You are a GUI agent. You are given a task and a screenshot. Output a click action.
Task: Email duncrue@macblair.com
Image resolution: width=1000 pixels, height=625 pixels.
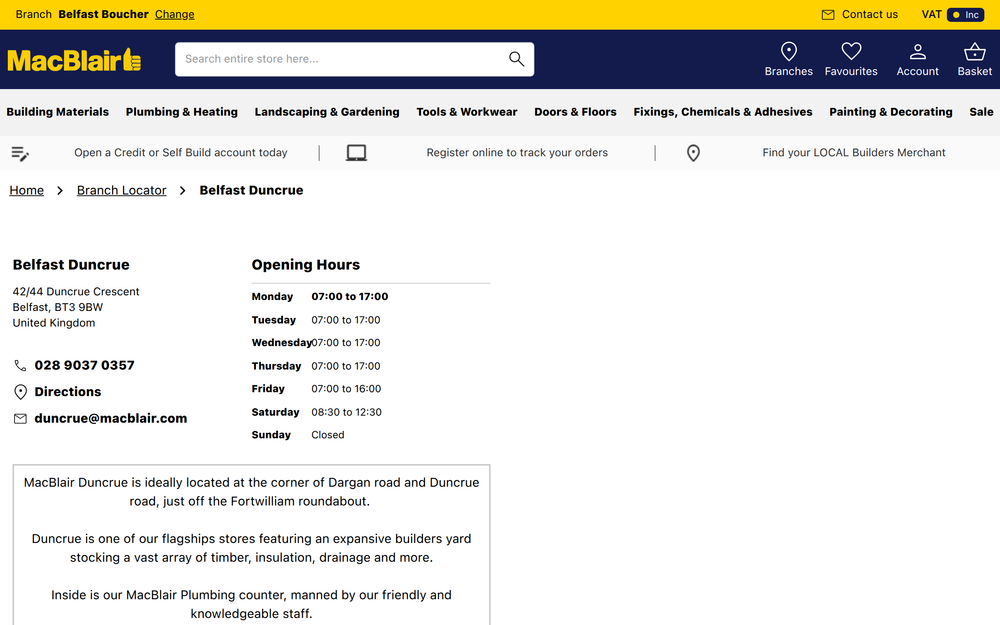click(110, 418)
